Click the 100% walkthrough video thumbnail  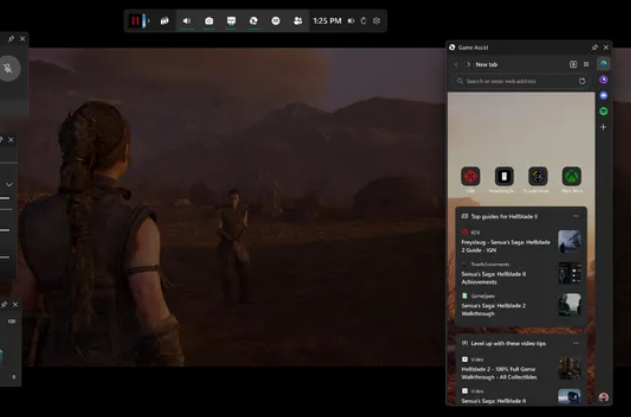point(569,368)
